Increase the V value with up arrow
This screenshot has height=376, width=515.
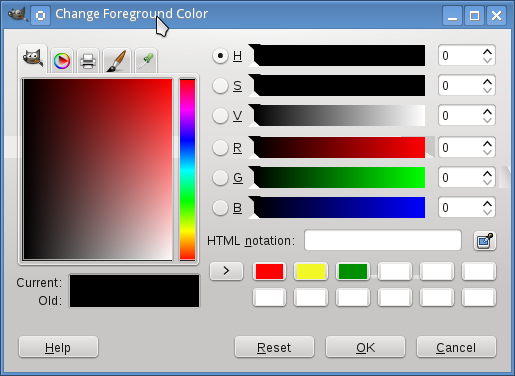[x=487, y=112]
